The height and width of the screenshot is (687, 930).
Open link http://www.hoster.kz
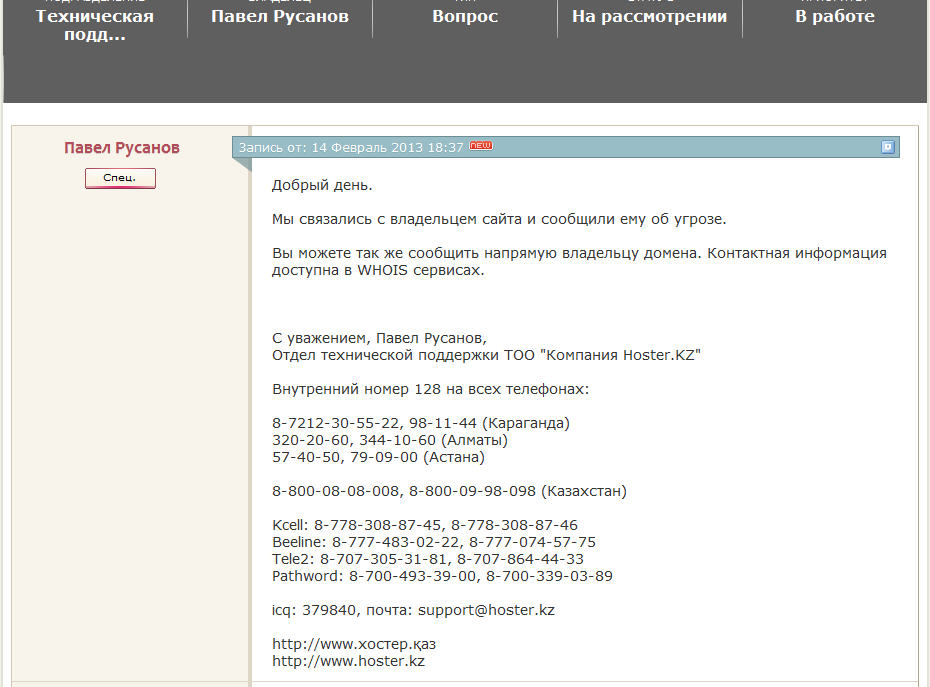click(x=348, y=661)
